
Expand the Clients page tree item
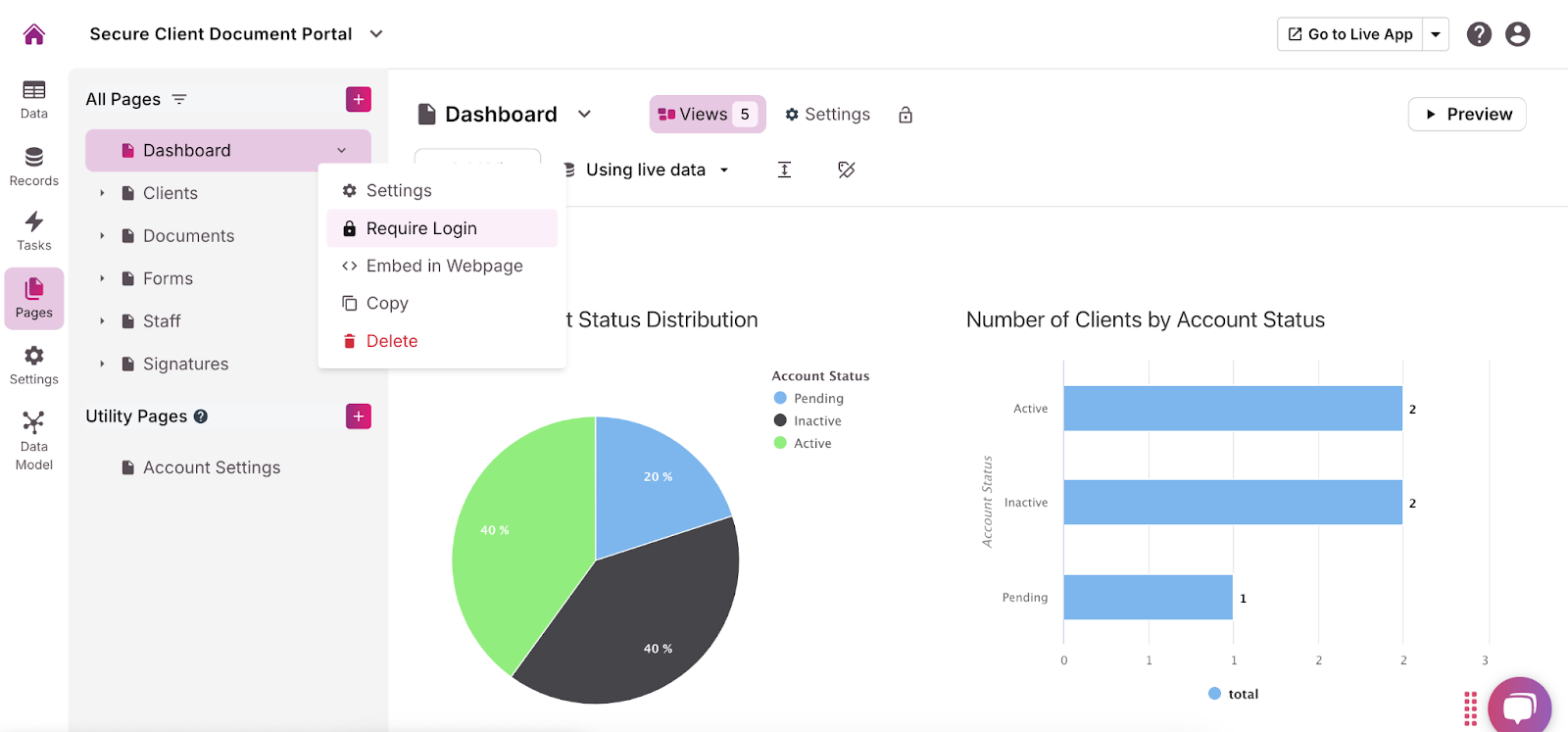coord(102,193)
